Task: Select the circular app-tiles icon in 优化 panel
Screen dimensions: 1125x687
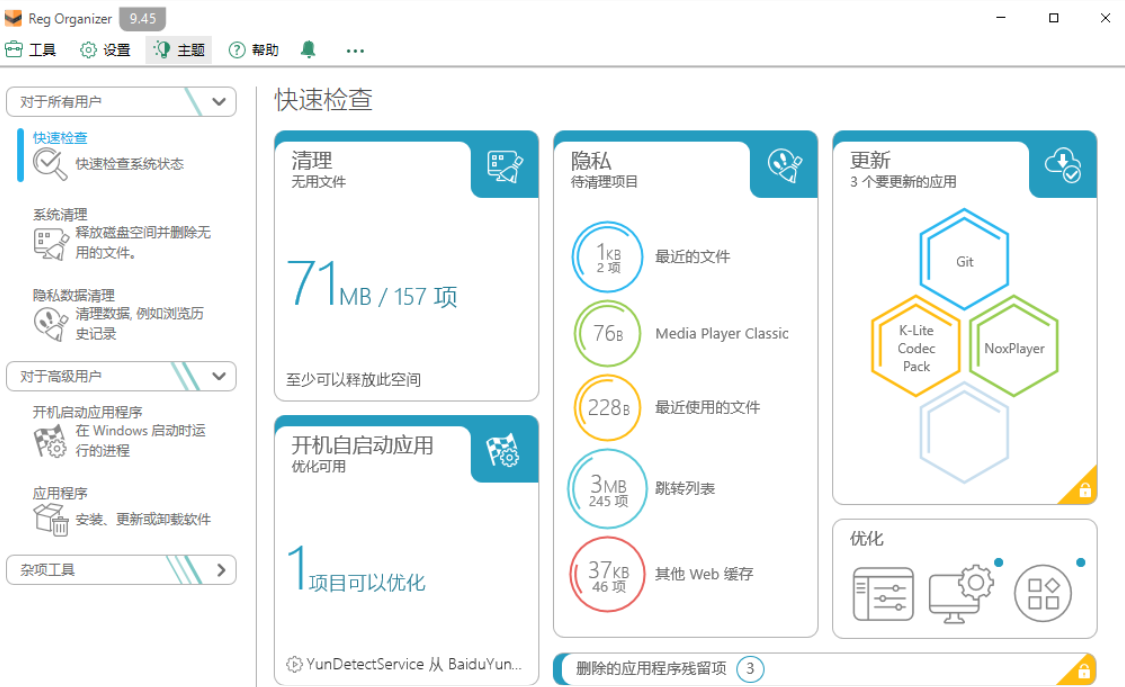Action: (x=1043, y=592)
